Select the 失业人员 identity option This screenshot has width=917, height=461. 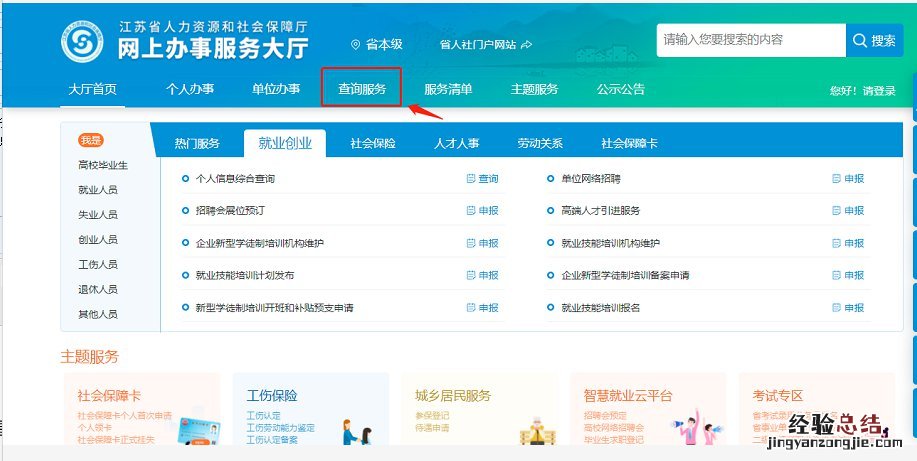tap(98, 215)
